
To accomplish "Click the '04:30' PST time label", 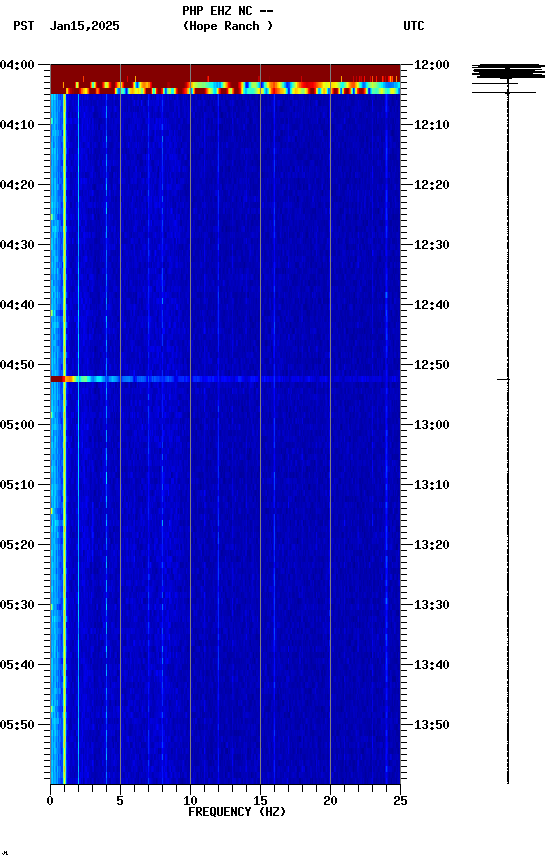I will coord(17,245).
